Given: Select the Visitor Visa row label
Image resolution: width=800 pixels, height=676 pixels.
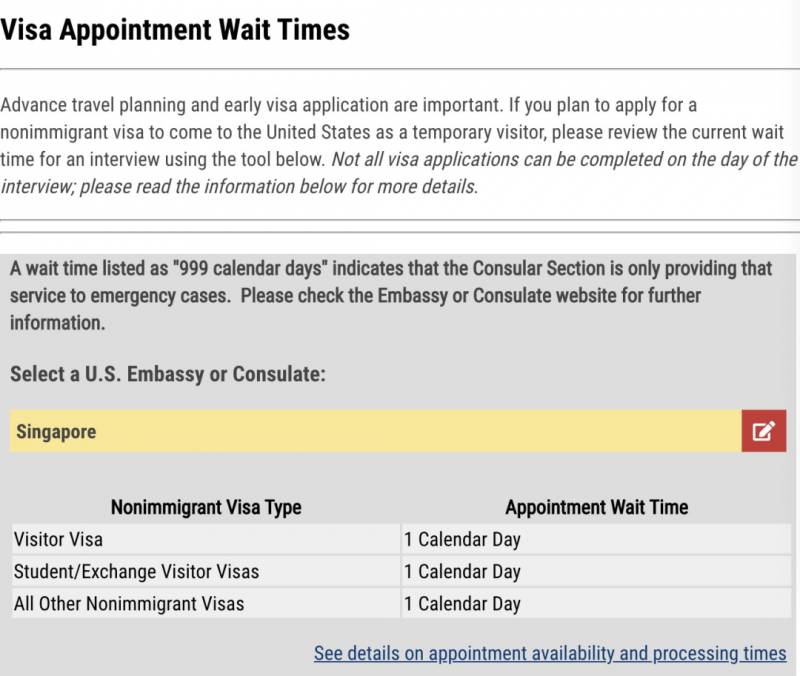Looking at the screenshot, I should coord(58,540).
